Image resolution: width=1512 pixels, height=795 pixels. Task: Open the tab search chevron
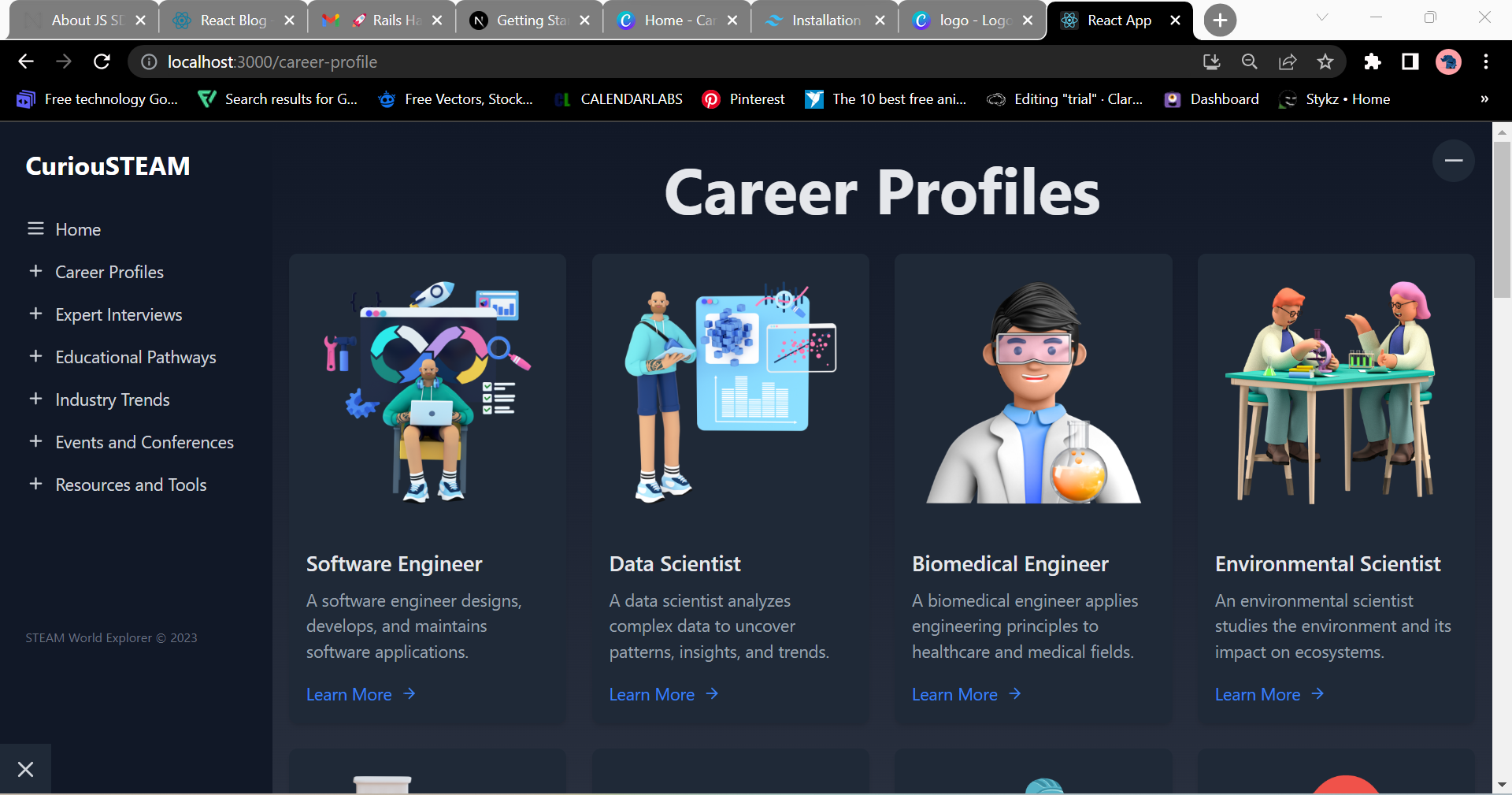click(1322, 17)
